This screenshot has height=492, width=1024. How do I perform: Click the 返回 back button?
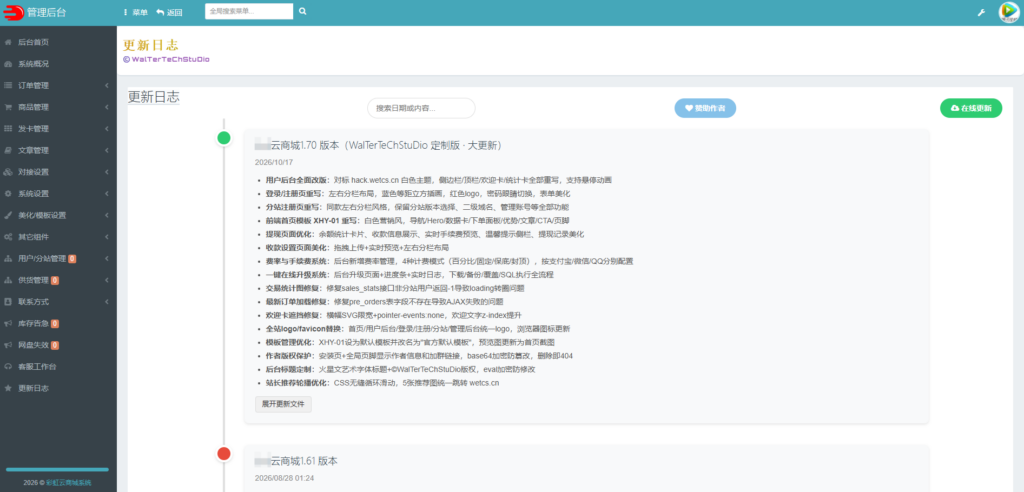tap(169, 12)
